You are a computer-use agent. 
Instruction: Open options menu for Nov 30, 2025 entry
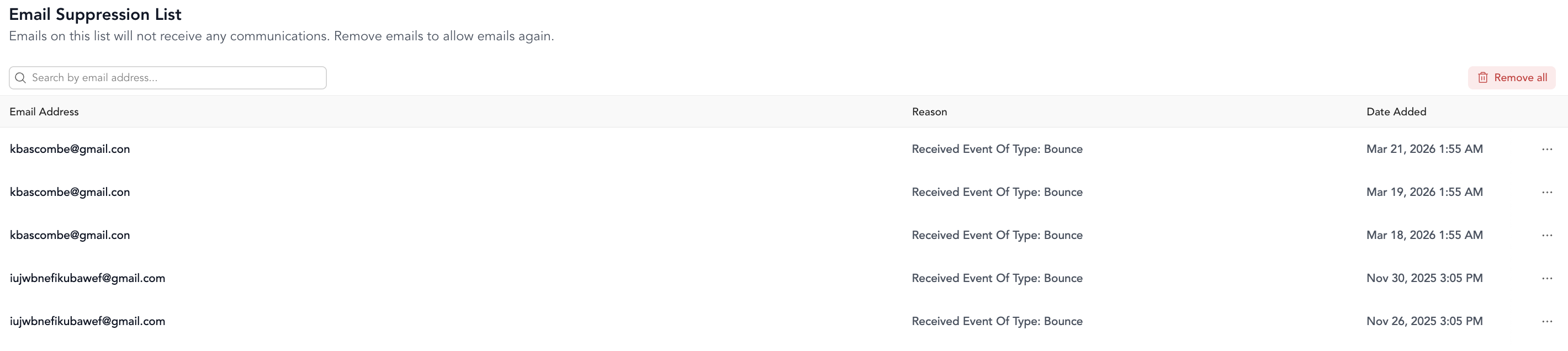click(x=1546, y=279)
